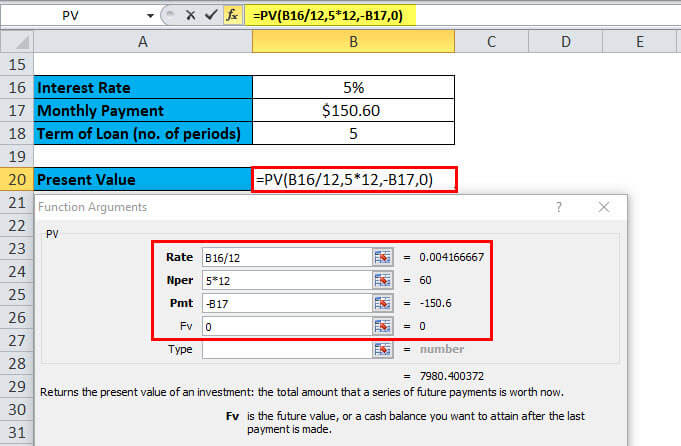This screenshot has height=446, width=681.
Task: Click the Nper result value 60
Action: [425, 280]
